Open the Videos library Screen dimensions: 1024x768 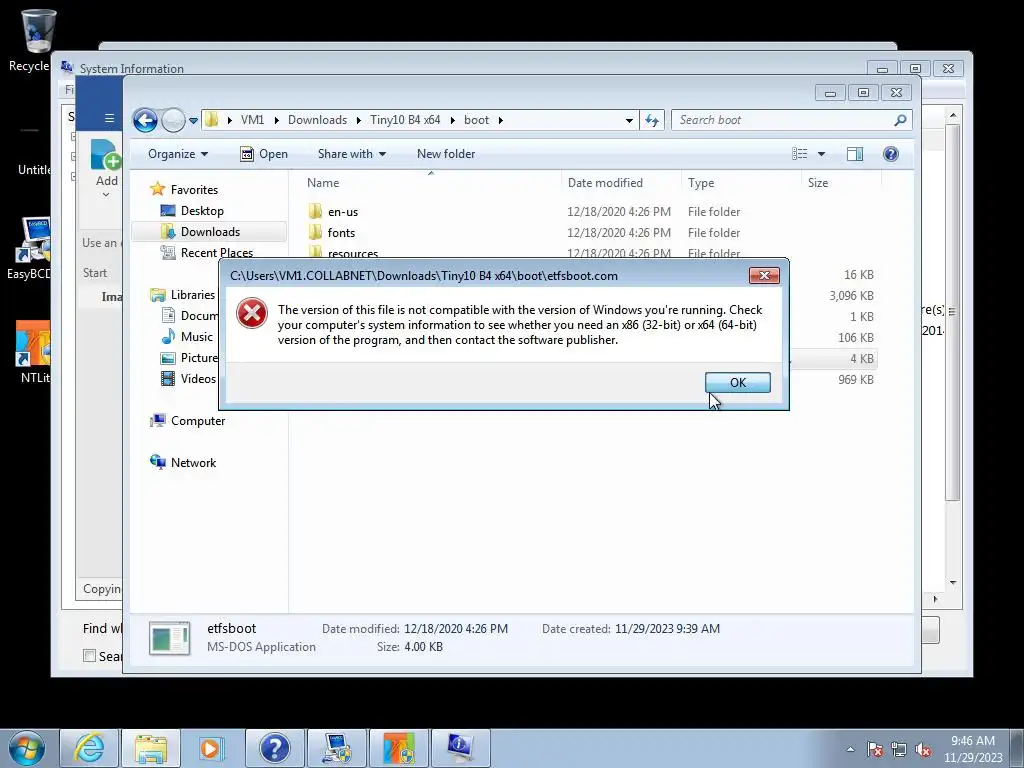click(x=198, y=379)
